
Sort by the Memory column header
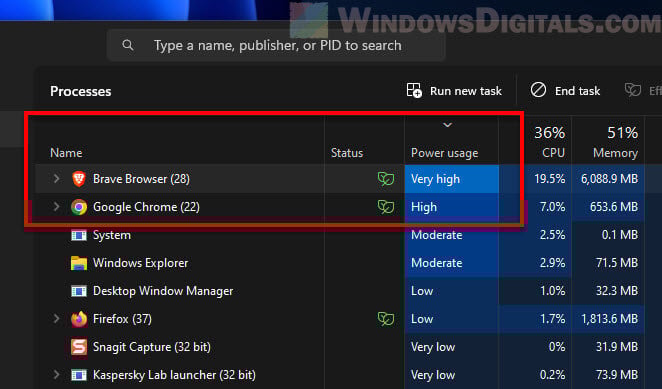click(x=615, y=153)
